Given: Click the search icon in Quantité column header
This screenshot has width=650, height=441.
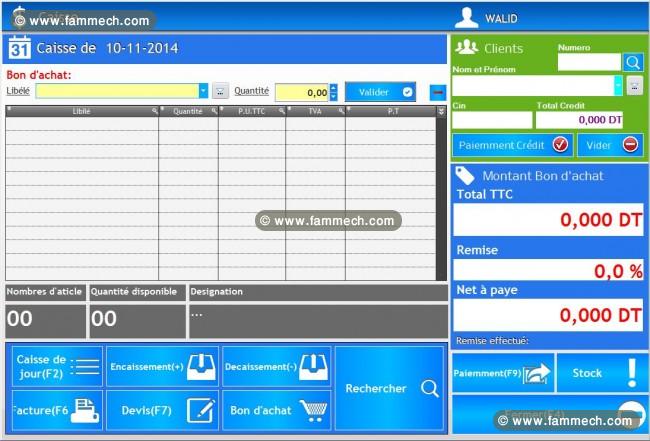Looking at the screenshot, I should click(214, 111).
